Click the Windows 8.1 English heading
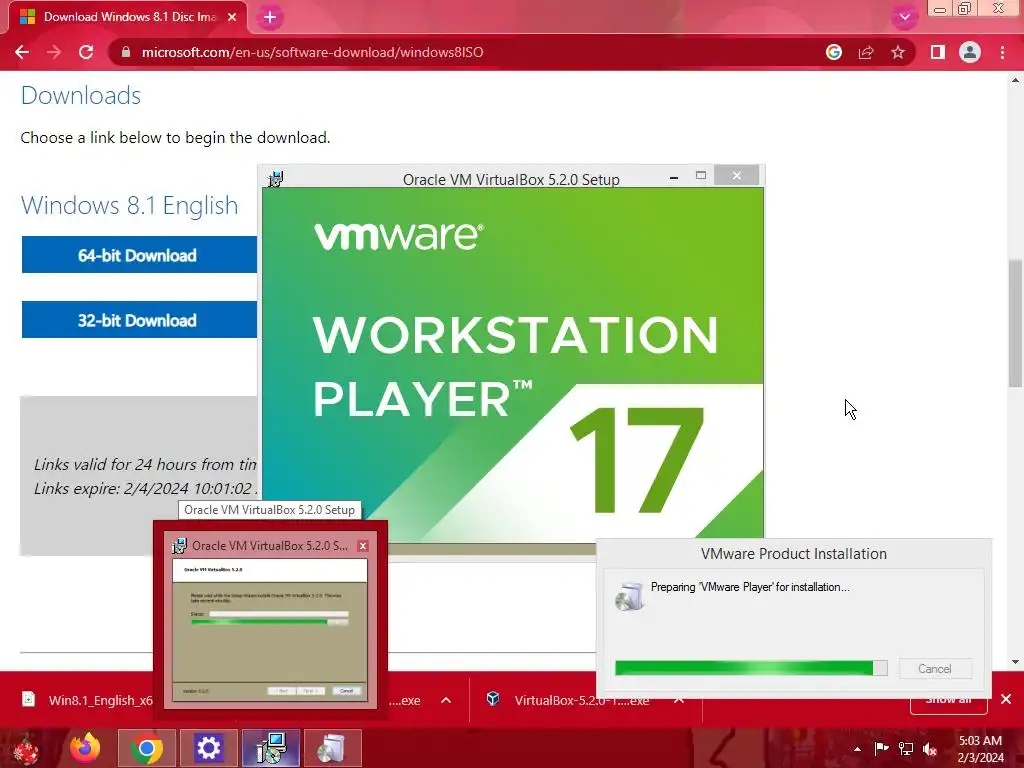Image resolution: width=1024 pixels, height=768 pixels. pyautogui.click(x=129, y=205)
